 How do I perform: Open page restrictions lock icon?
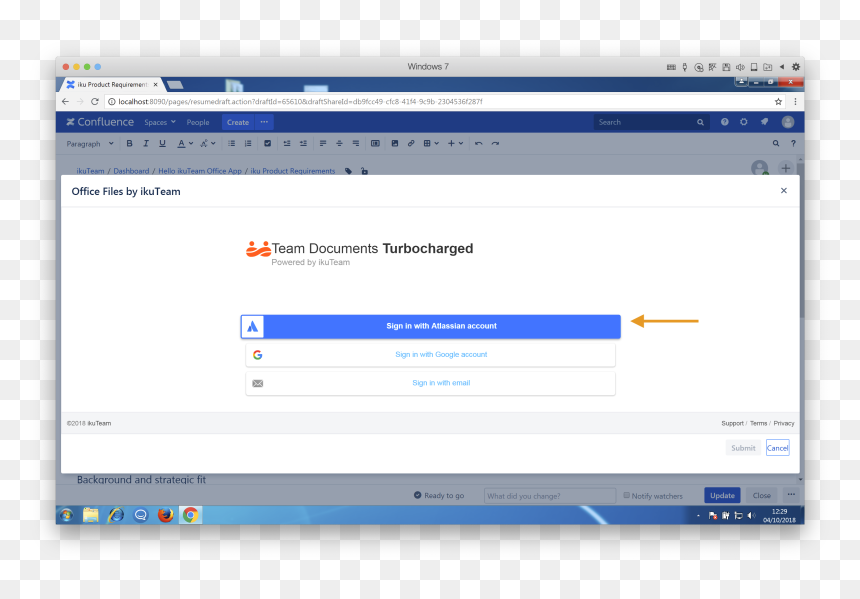tap(364, 171)
